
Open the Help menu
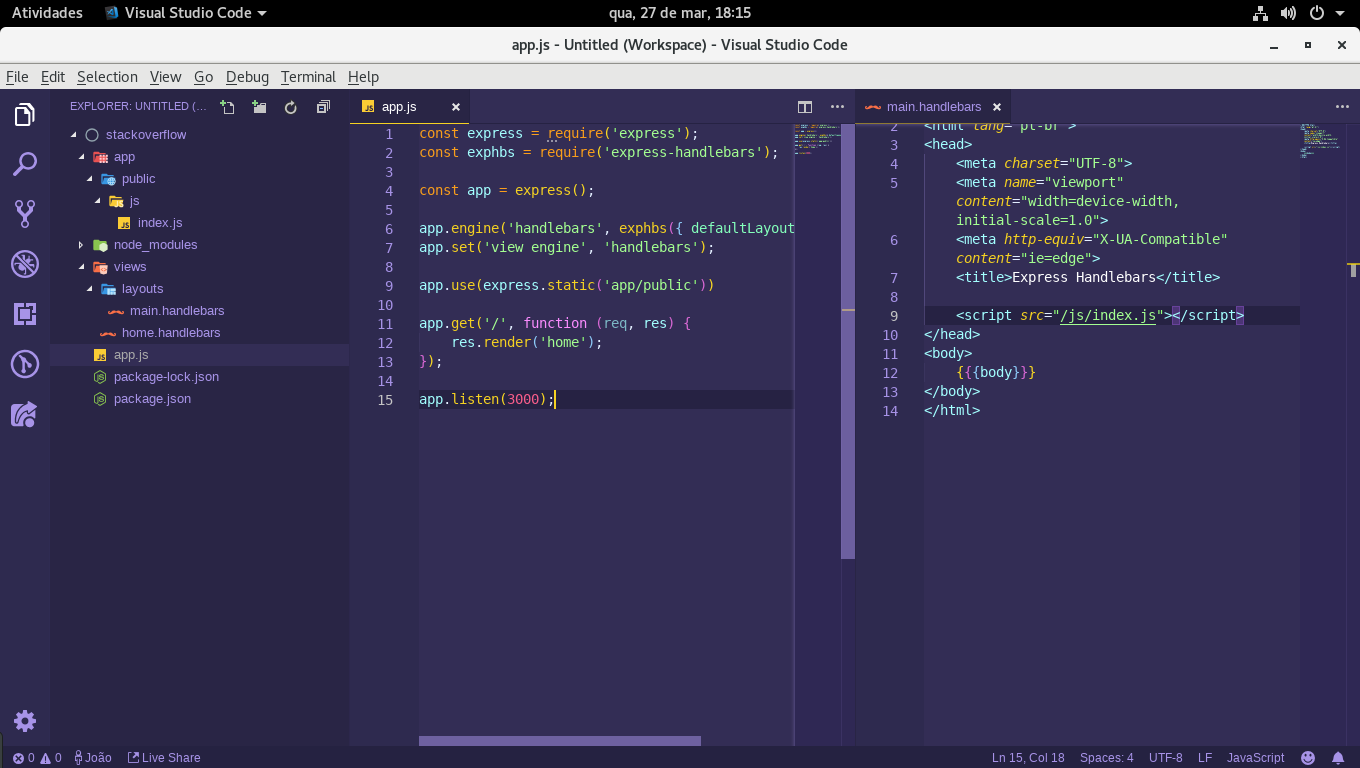pos(363,77)
